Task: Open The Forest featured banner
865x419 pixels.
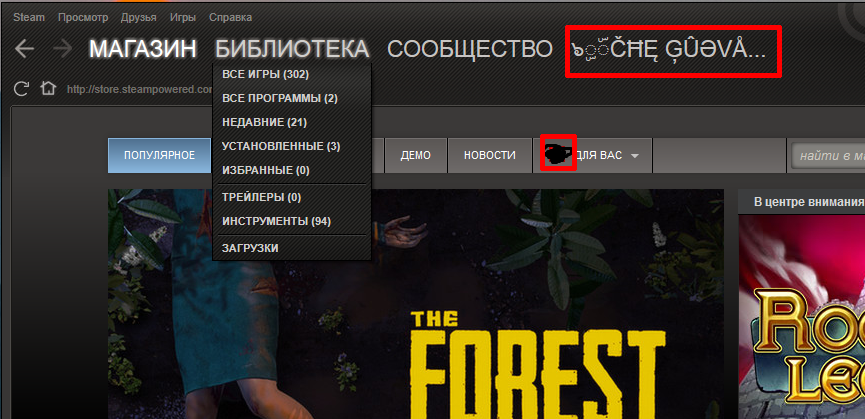Action: pos(415,304)
